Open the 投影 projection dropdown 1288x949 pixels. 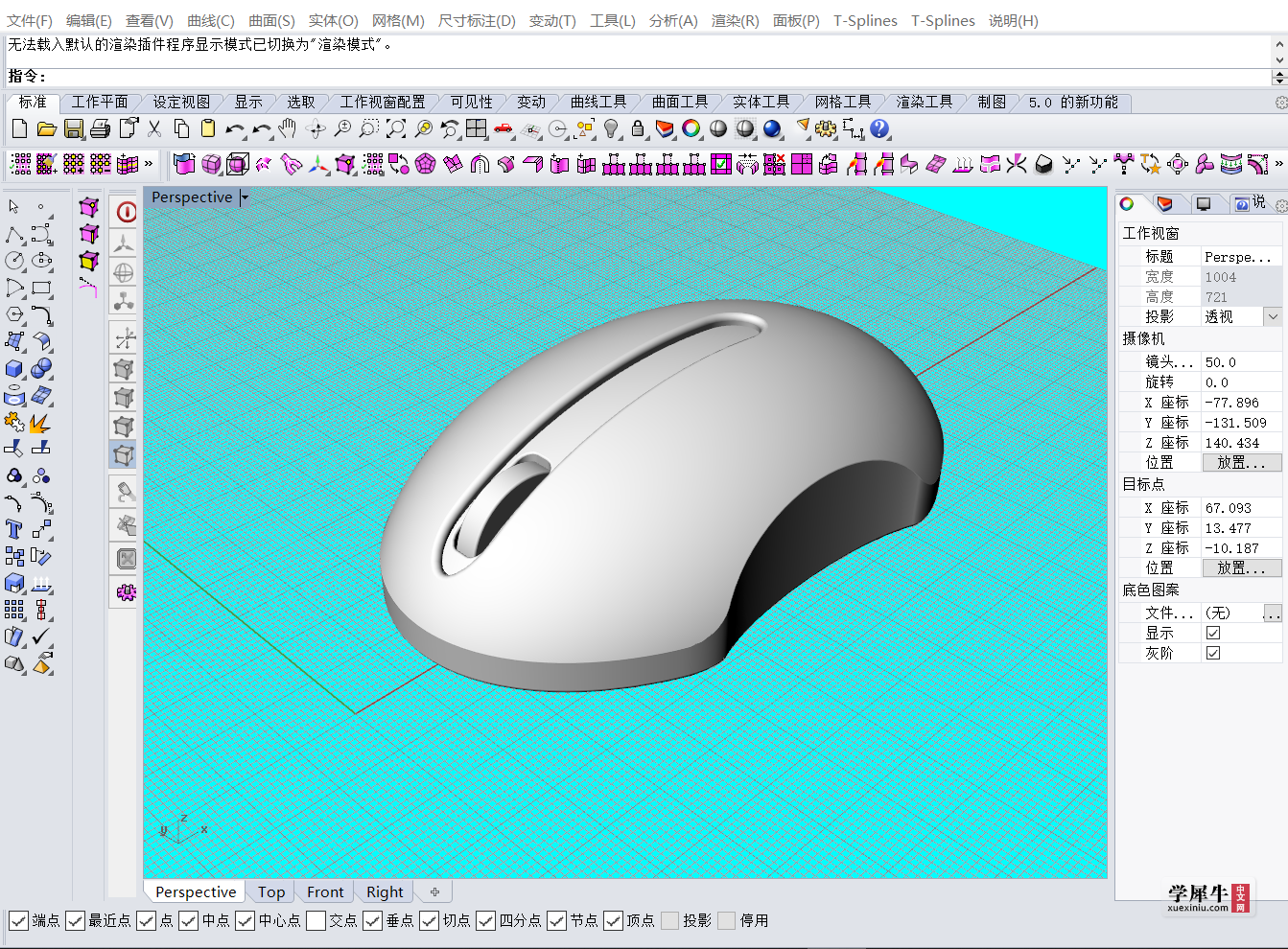1273,316
